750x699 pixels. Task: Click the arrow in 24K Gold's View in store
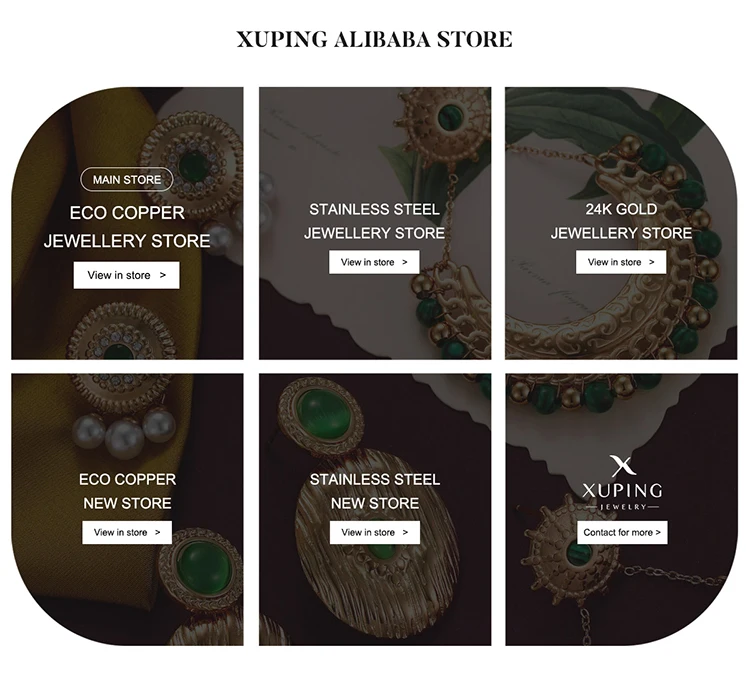tap(652, 262)
